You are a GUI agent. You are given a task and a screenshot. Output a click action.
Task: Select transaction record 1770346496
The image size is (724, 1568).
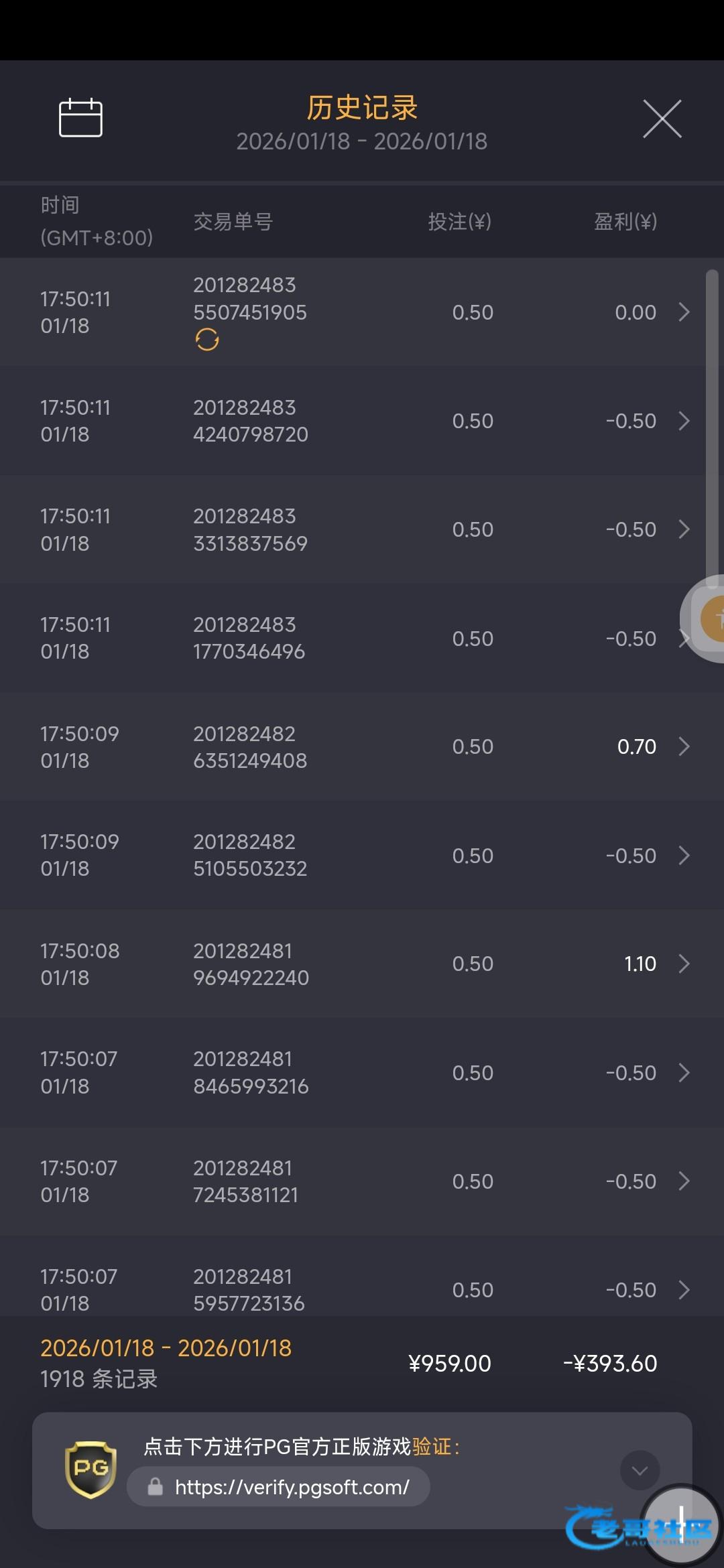[249, 639]
